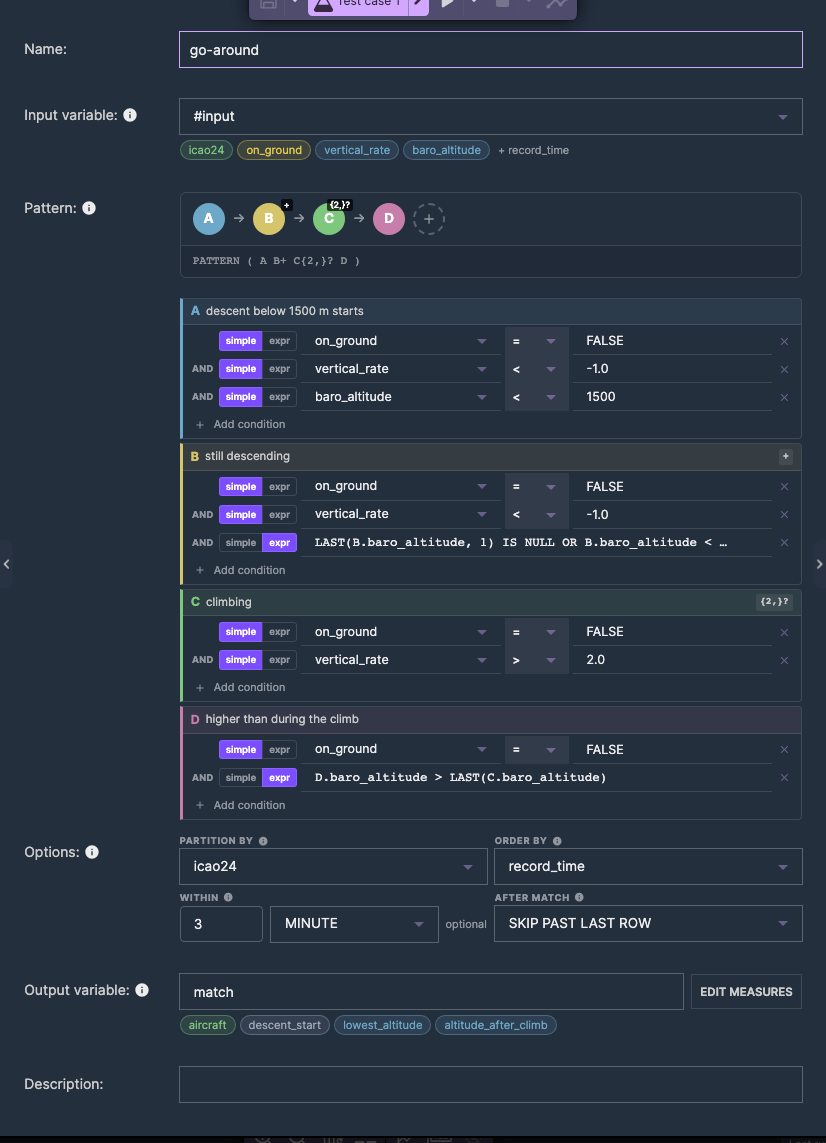The image size is (826, 1143).
Task: Click the WITHIN info icon
Action: click(x=228, y=898)
